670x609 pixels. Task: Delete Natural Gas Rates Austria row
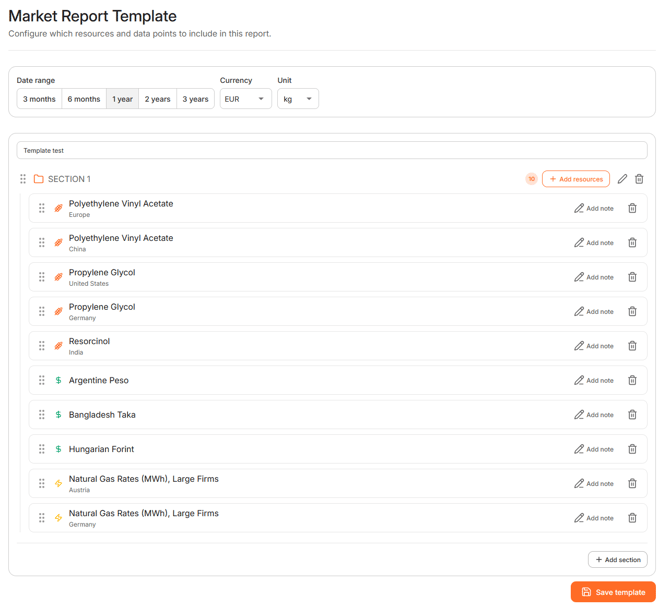632,483
